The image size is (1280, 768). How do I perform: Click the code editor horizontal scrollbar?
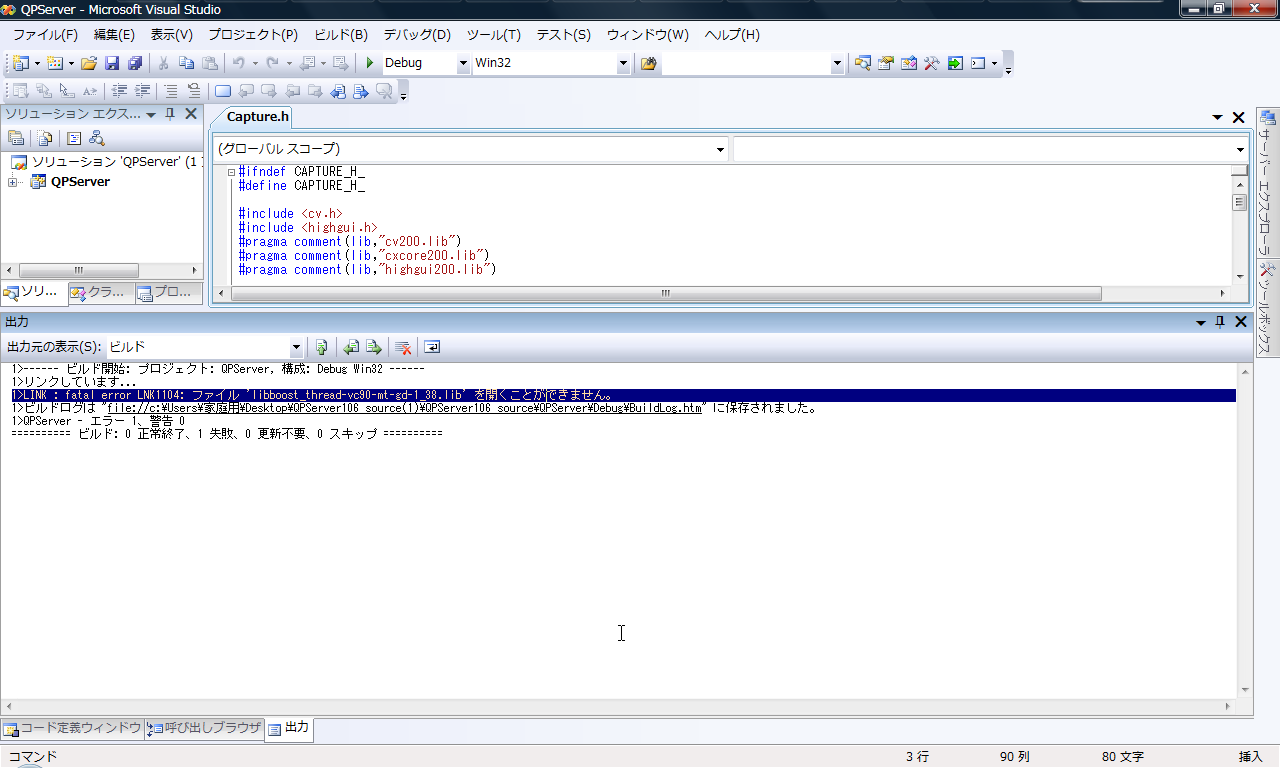[x=666, y=294]
